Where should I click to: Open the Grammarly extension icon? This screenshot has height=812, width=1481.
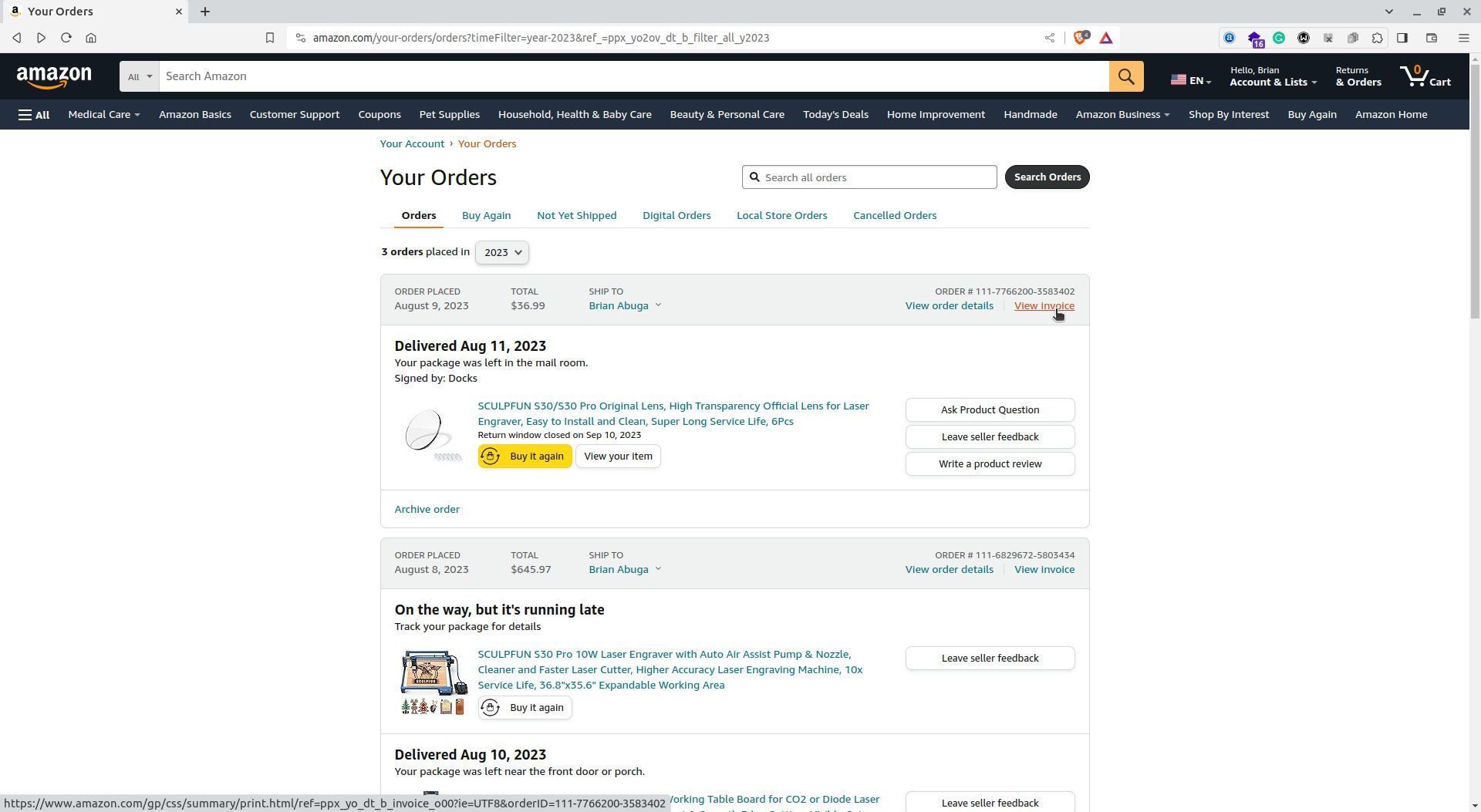click(1280, 37)
